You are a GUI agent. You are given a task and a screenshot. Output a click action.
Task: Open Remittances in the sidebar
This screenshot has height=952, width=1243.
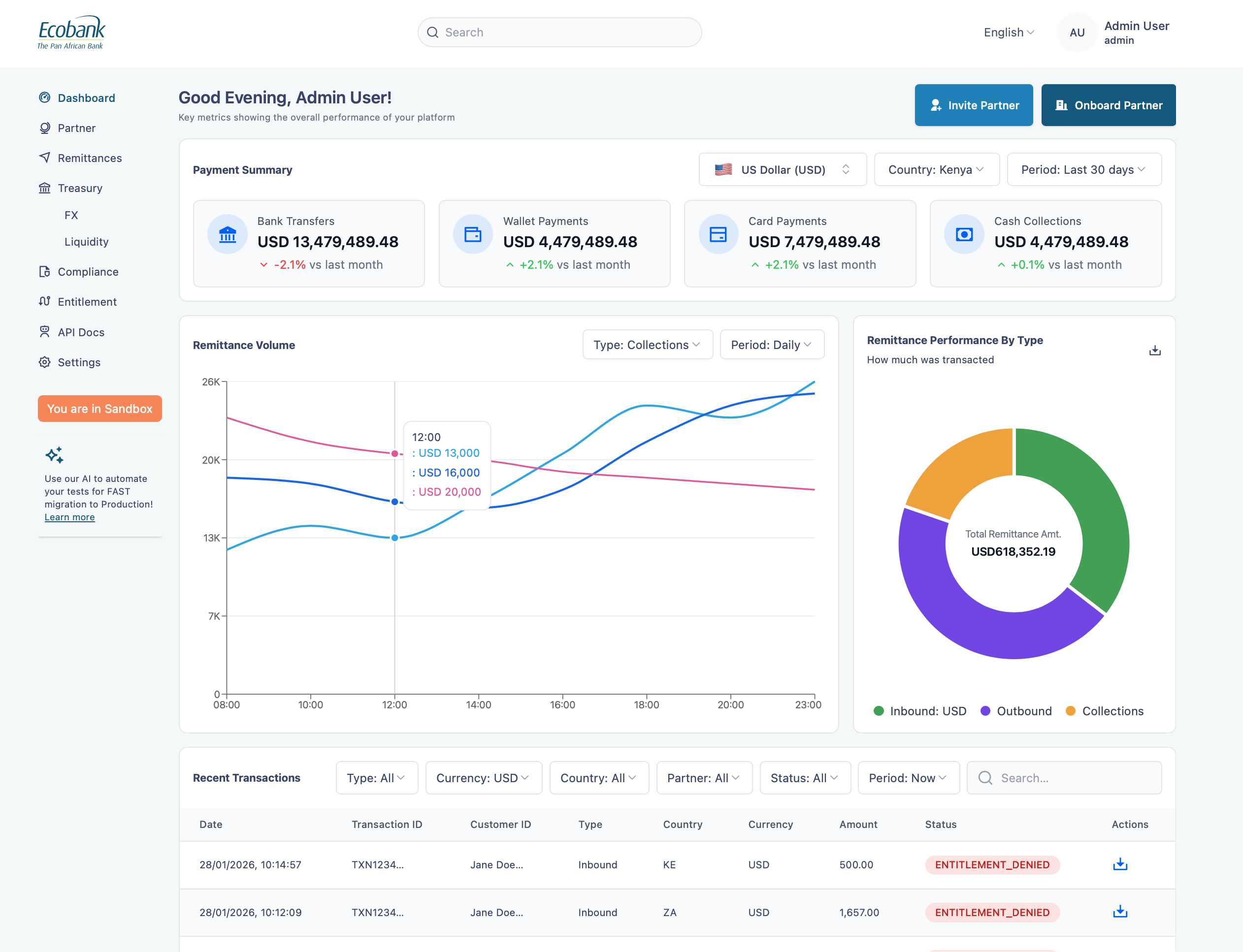(90, 158)
